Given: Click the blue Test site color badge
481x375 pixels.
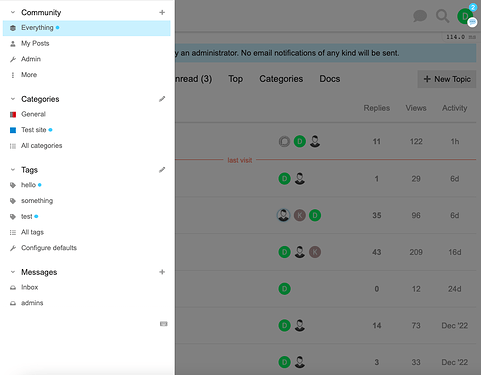Looking at the screenshot, I should [x=13, y=130].
